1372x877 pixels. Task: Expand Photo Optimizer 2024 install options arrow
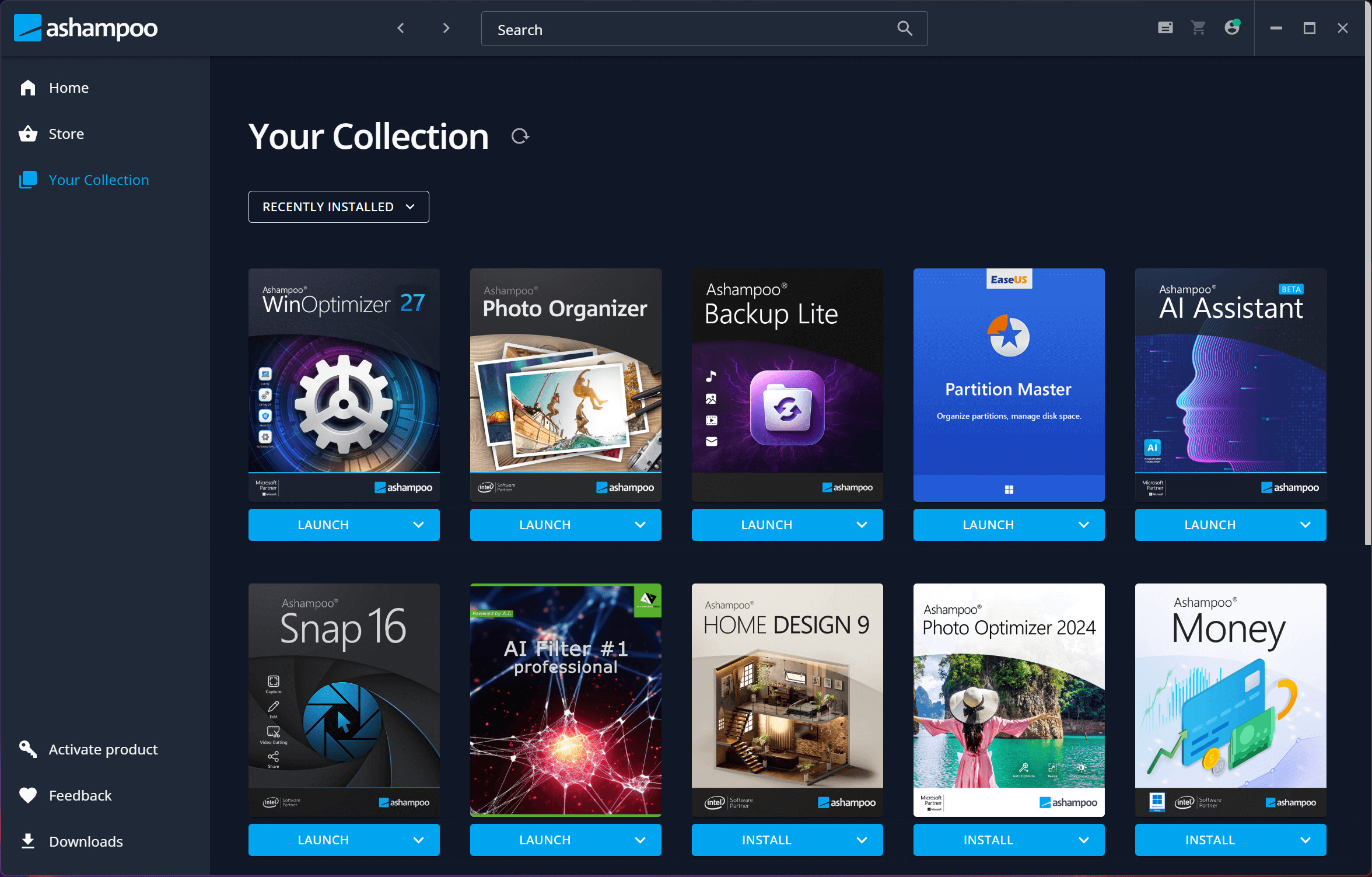click(x=1083, y=840)
